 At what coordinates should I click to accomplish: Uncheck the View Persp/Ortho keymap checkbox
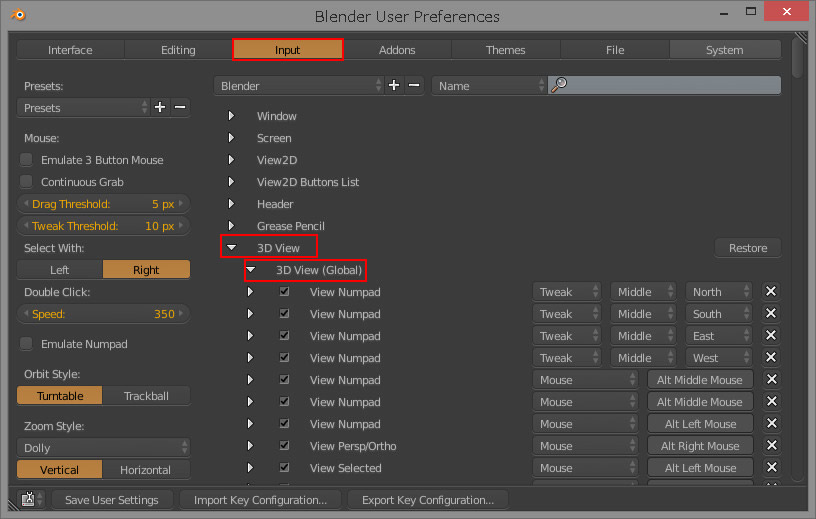point(284,445)
